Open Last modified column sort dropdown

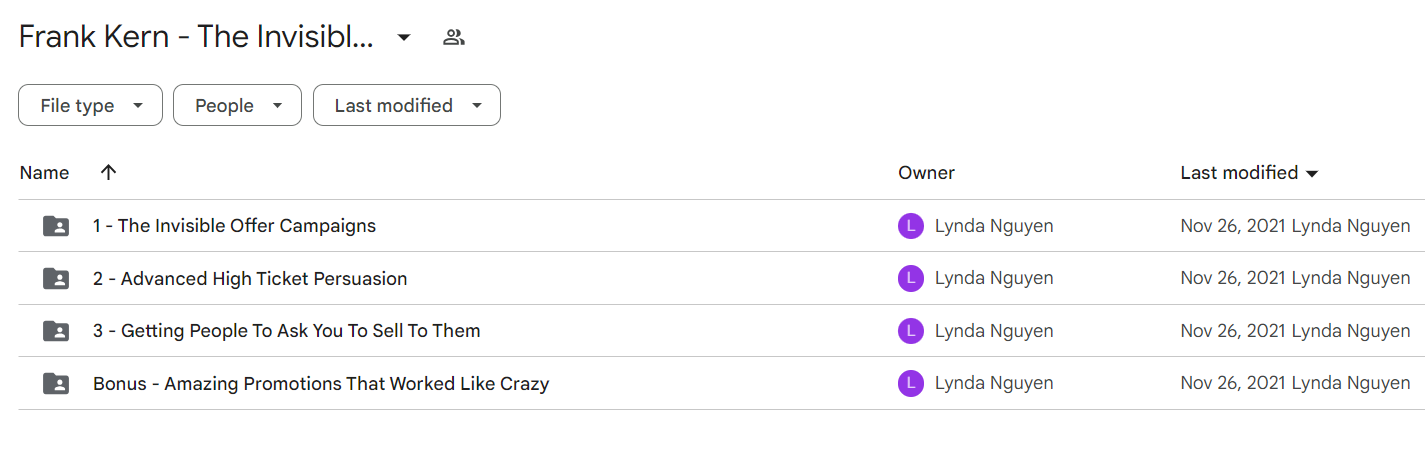pyautogui.click(x=1312, y=173)
